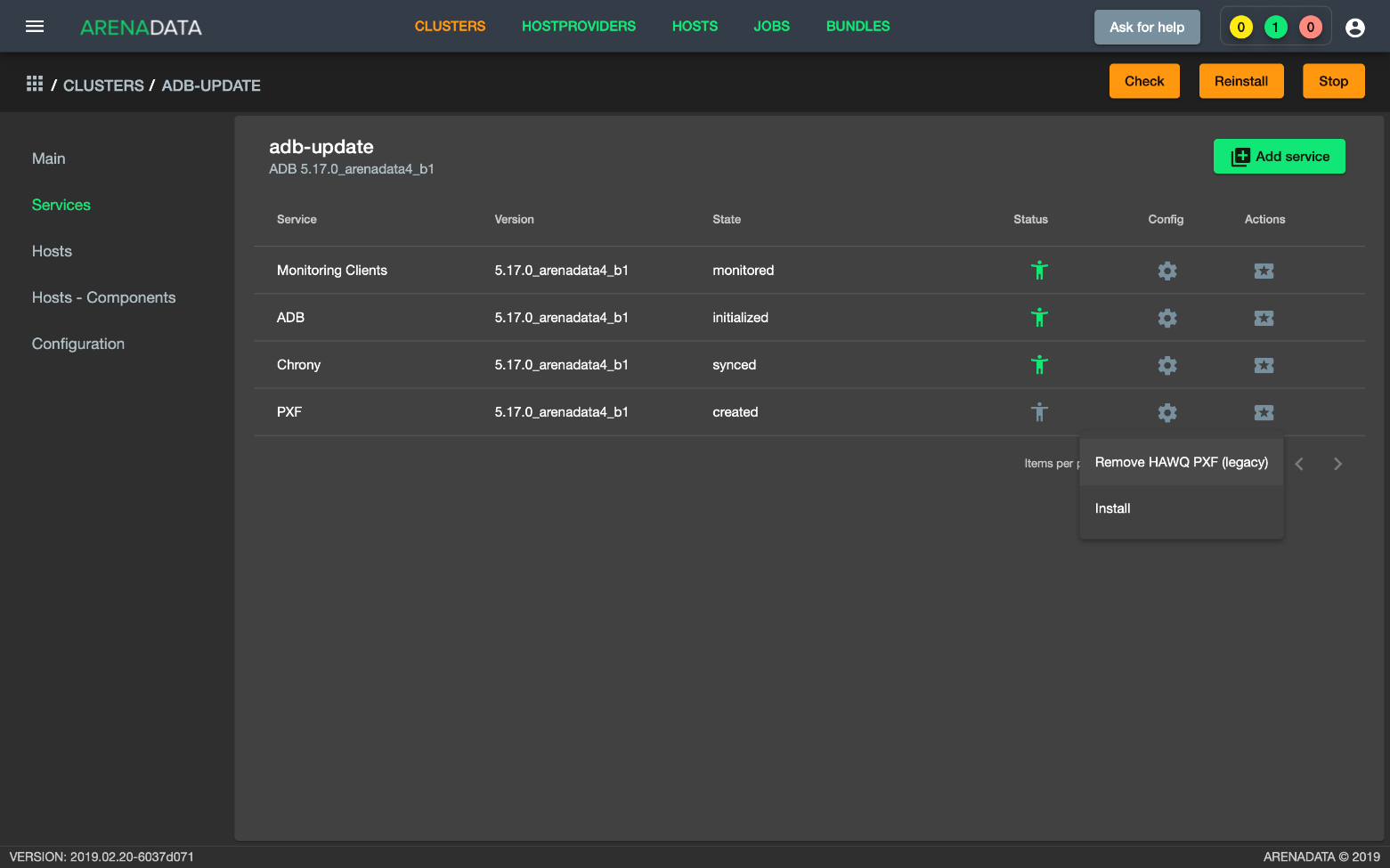Click the apps grid icon in breadcrumb

tap(35, 84)
